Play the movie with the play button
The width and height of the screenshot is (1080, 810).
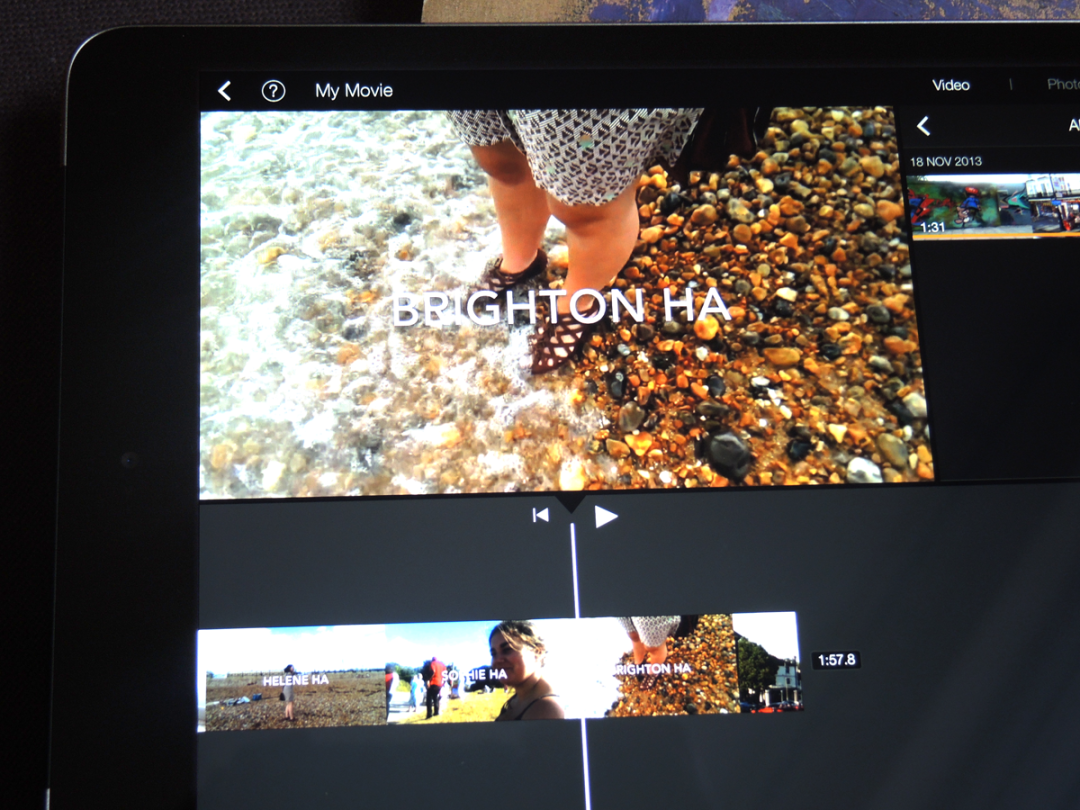pyautogui.click(x=605, y=517)
